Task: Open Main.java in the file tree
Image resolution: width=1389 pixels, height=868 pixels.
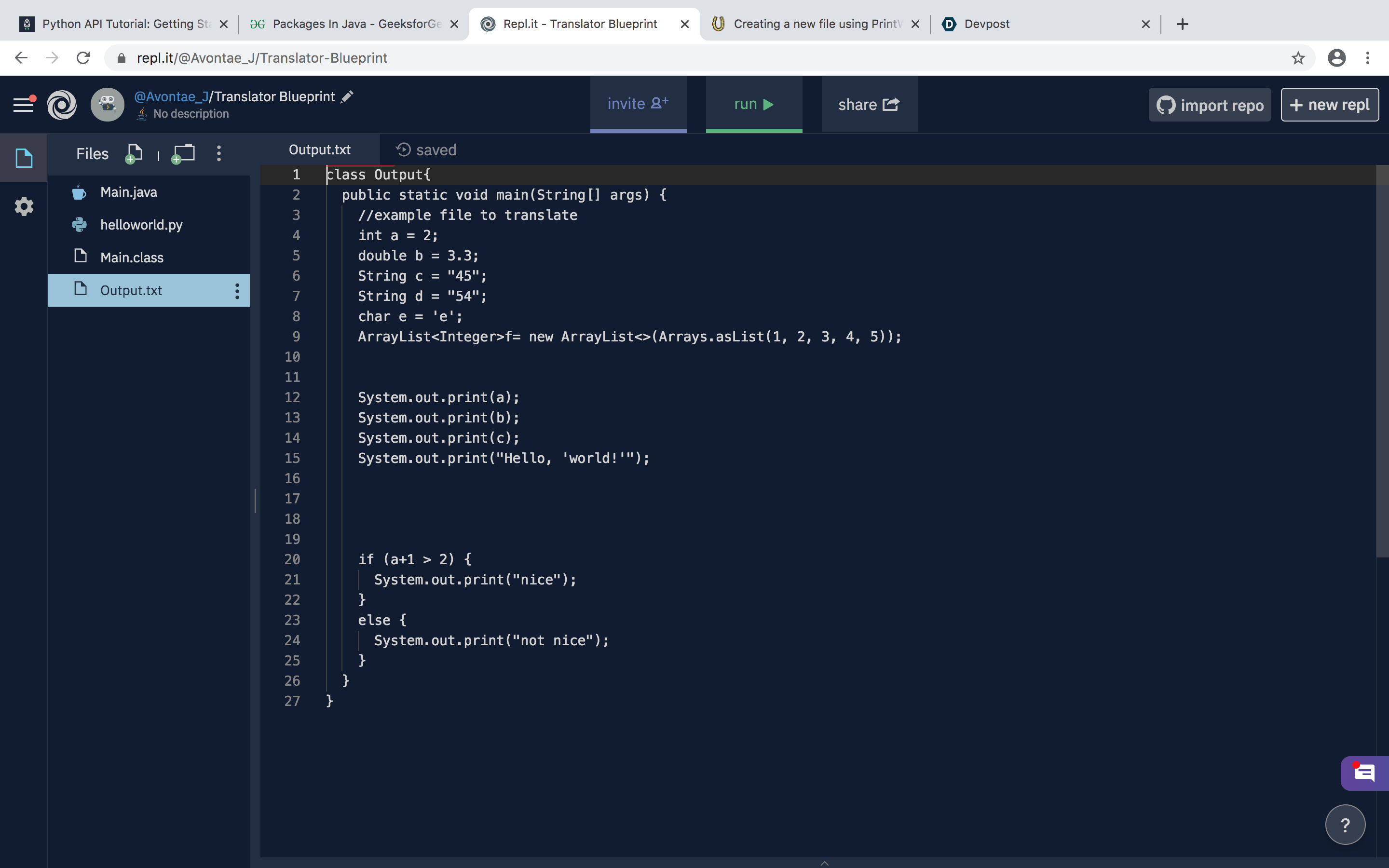Action: tap(129, 192)
